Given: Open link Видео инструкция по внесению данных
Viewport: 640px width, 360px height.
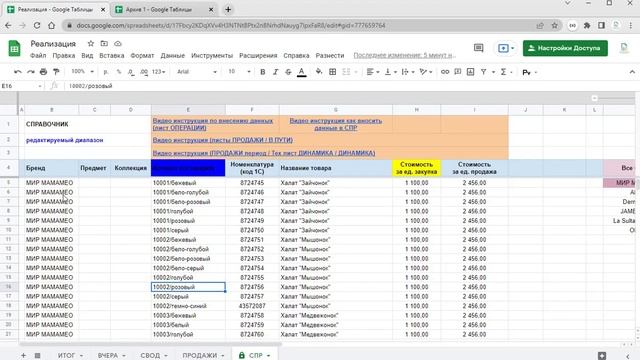Looking at the screenshot, I should [213, 124].
